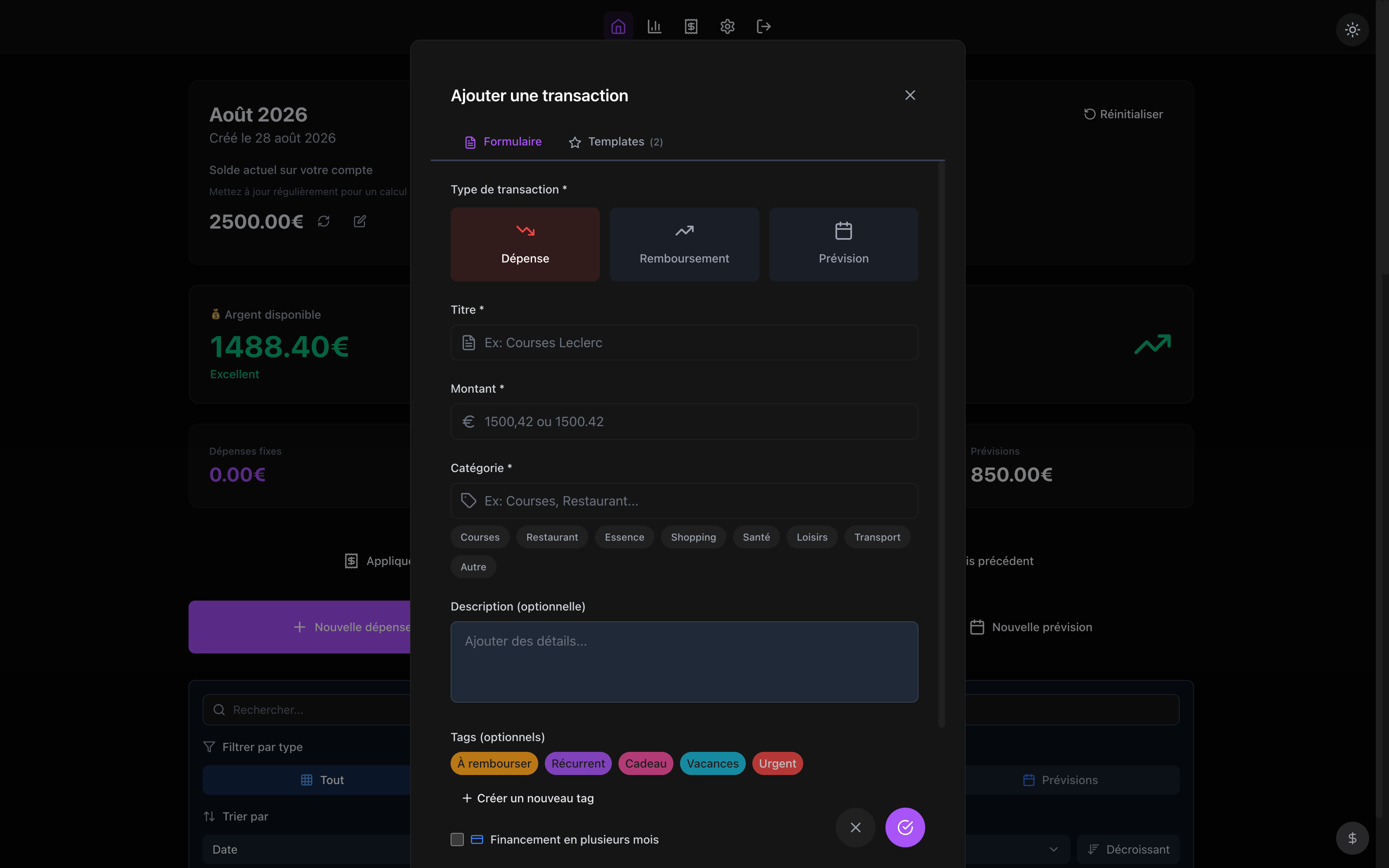Focus the Titre input field
This screenshot has height=868, width=1389.
point(684,343)
